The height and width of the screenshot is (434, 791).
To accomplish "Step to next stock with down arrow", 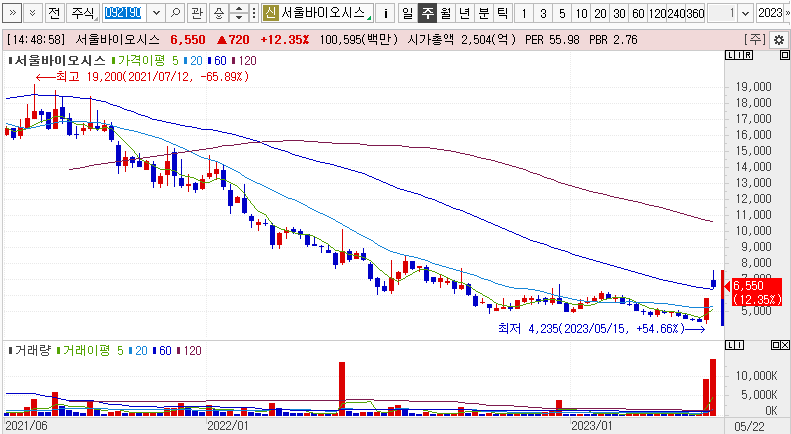I will (x=239, y=18).
